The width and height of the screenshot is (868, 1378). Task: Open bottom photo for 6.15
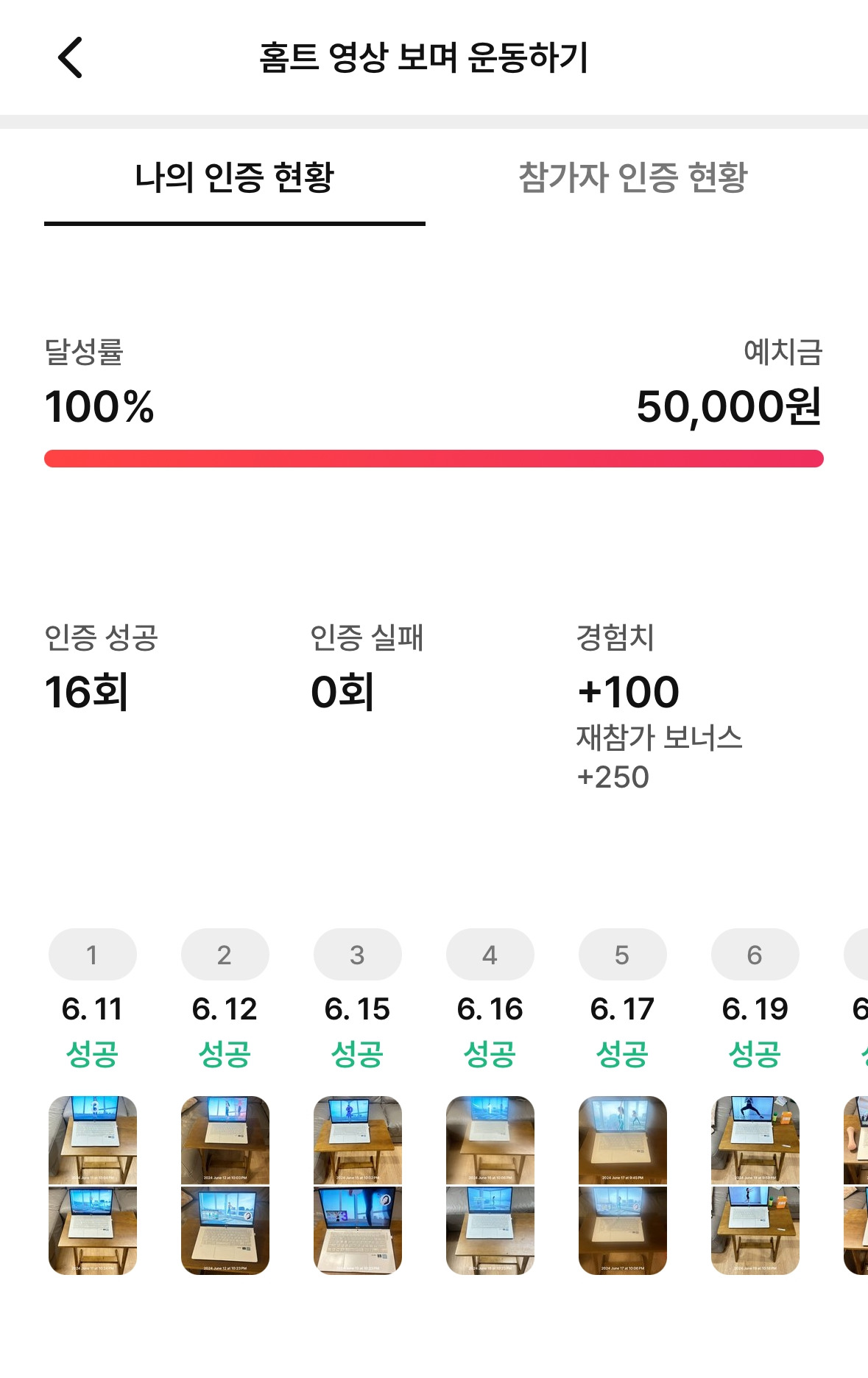point(358,1231)
